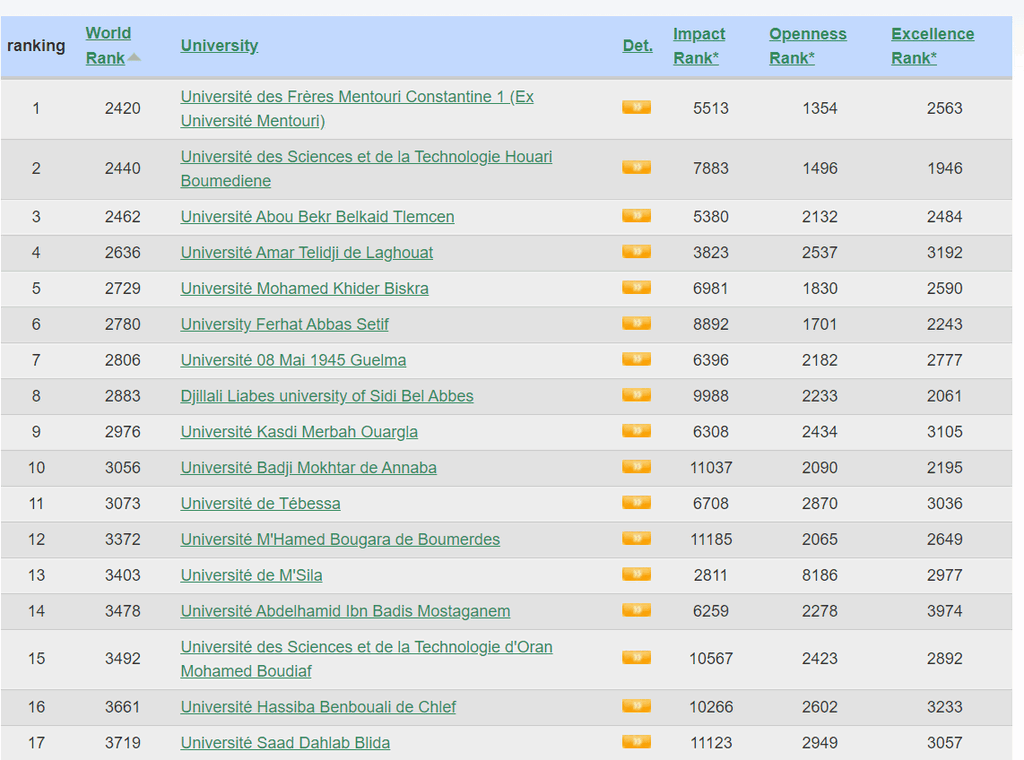Open Université Badji Mokhtar de Annaba link
Screen dimensions: 1024x760
(309, 468)
